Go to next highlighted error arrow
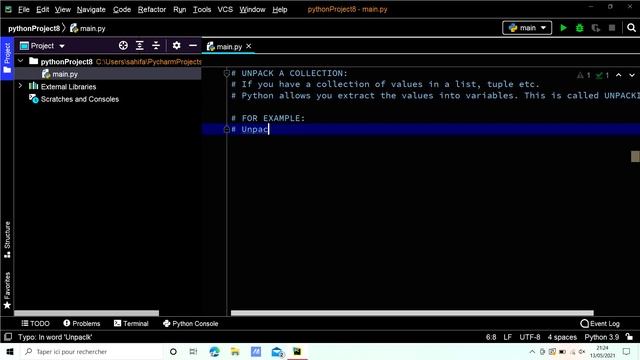Image resolution: width=640 pixels, height=360 pixels. point(632,75)
